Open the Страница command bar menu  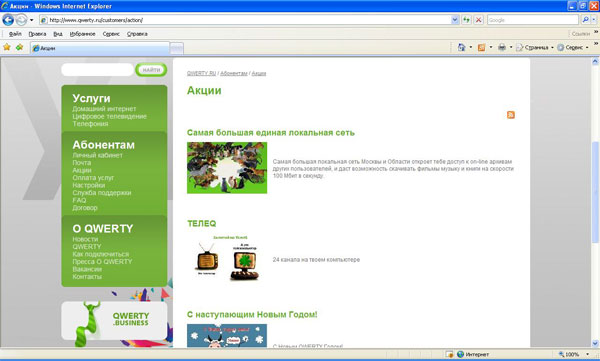pyautogui.click(x=535, y=47)
